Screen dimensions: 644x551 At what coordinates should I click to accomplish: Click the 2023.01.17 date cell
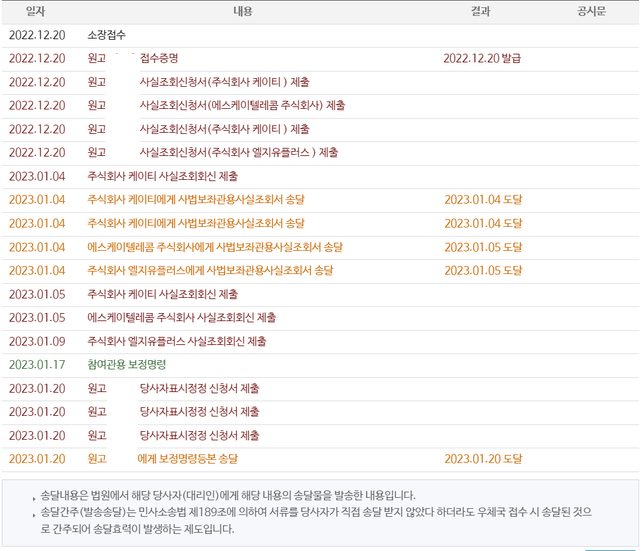[37, 364]
